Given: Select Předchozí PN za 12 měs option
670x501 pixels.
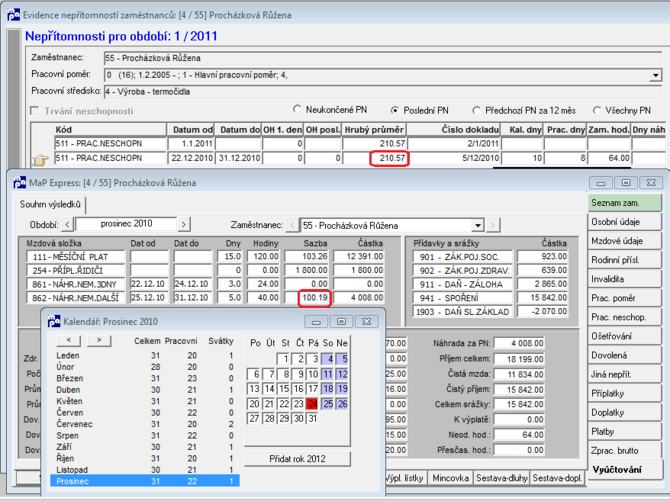Looking at the screenshot, I should pos(476,110).
